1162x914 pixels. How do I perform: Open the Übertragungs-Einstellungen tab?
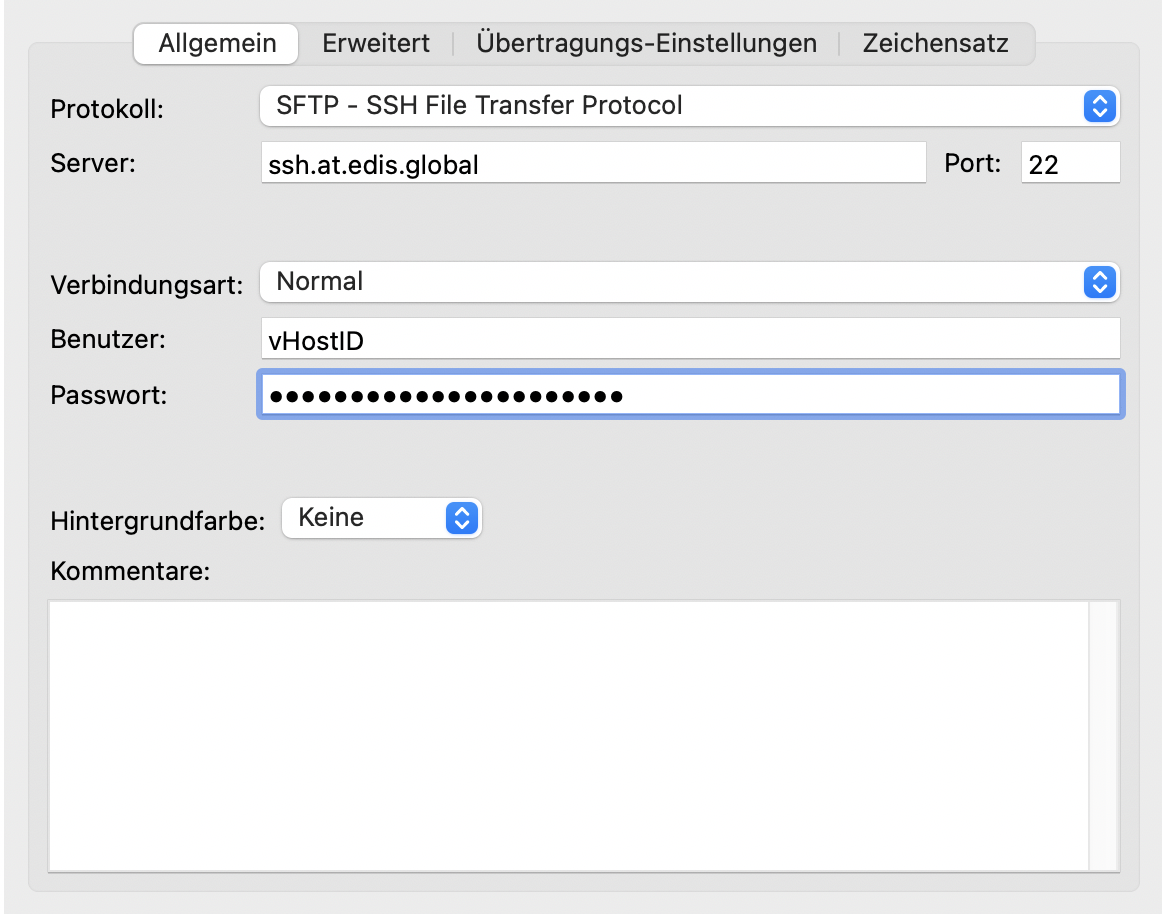coord(646,44)
